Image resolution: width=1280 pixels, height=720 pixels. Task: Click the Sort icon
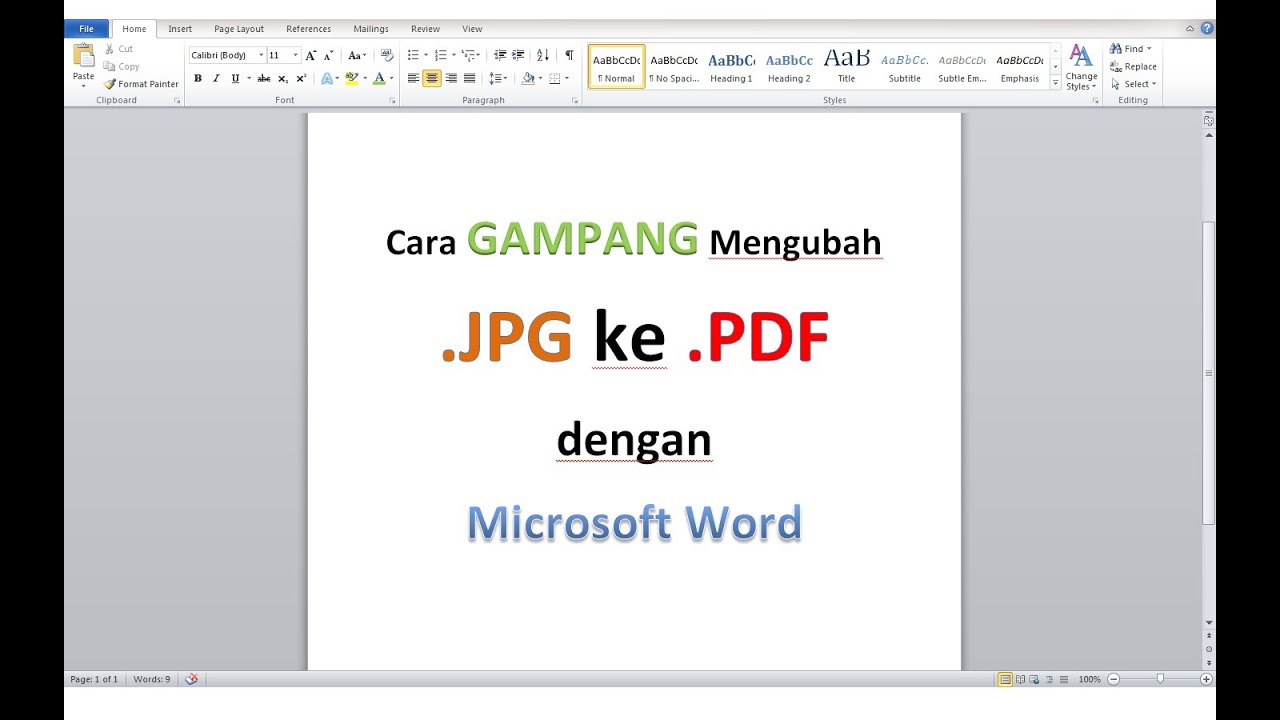click(x=543, y=56)
